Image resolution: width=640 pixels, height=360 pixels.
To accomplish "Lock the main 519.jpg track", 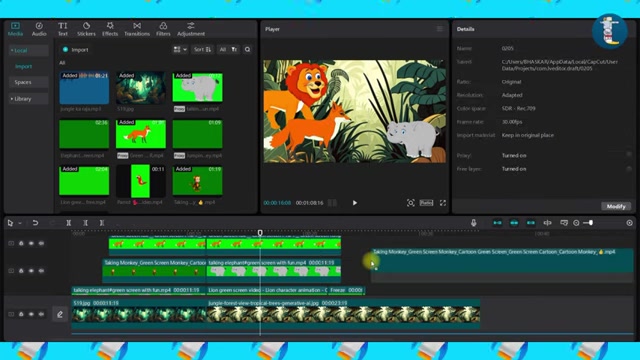I will [21, 314].
